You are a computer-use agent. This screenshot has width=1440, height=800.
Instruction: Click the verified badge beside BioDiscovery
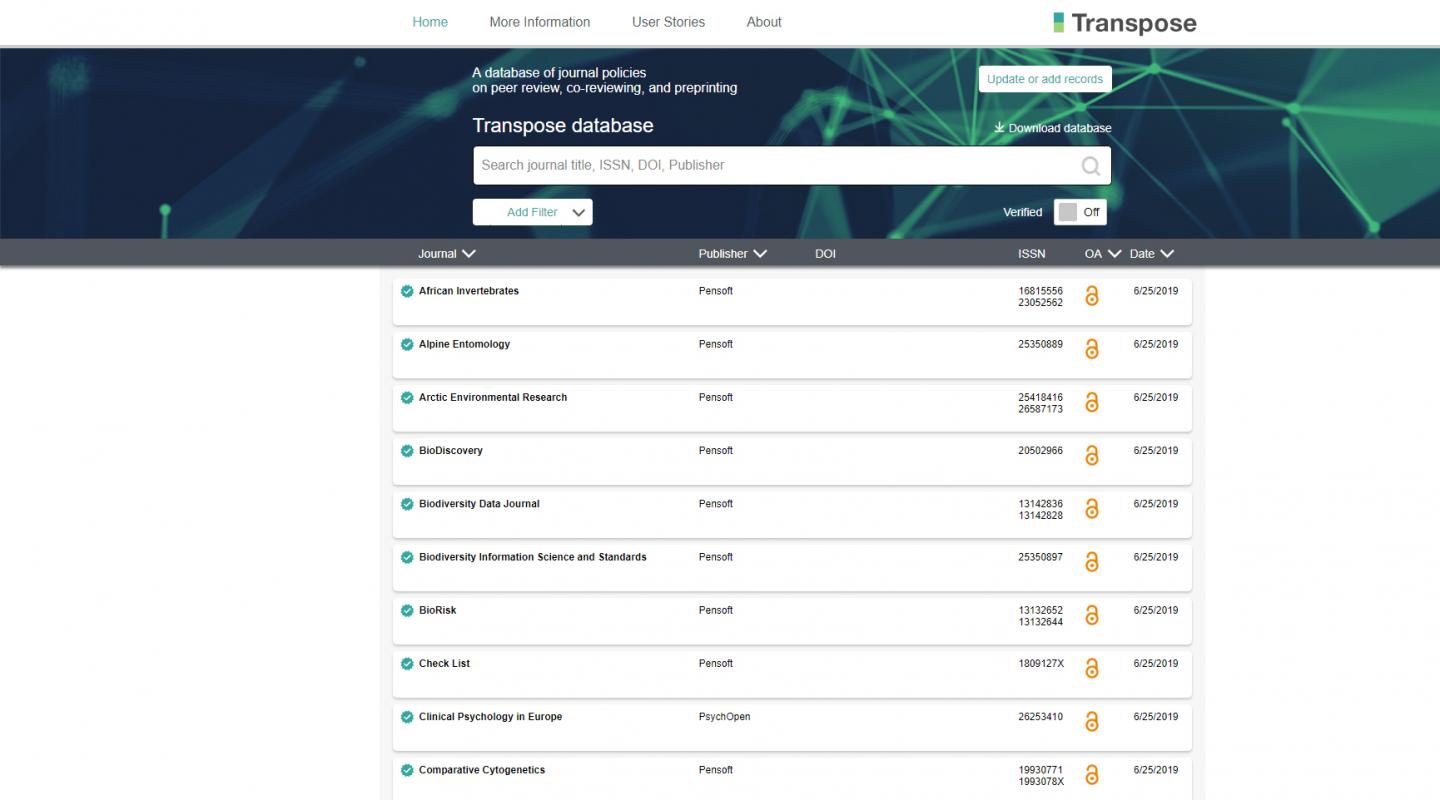(x=407, y=450)
